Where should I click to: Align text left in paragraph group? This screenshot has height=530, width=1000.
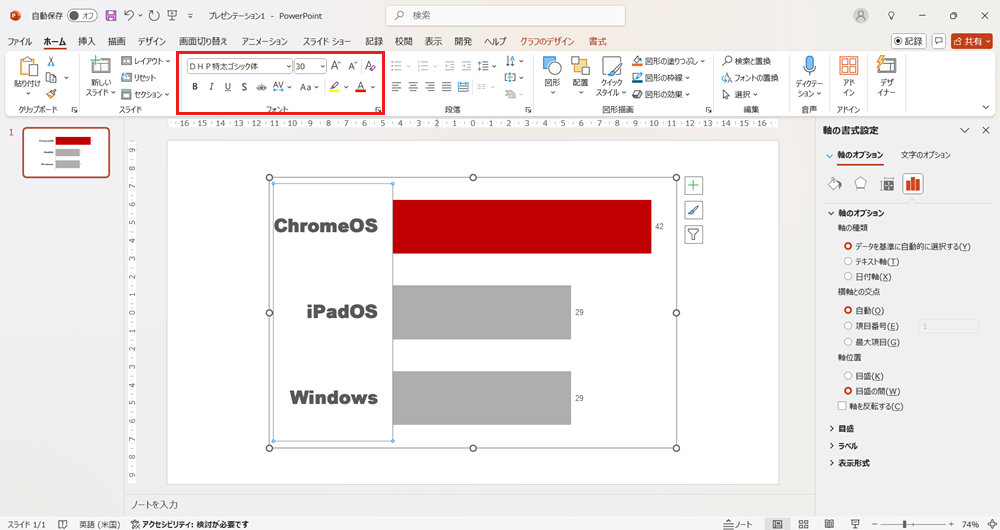pyautogui.click(x=397, y=87)
